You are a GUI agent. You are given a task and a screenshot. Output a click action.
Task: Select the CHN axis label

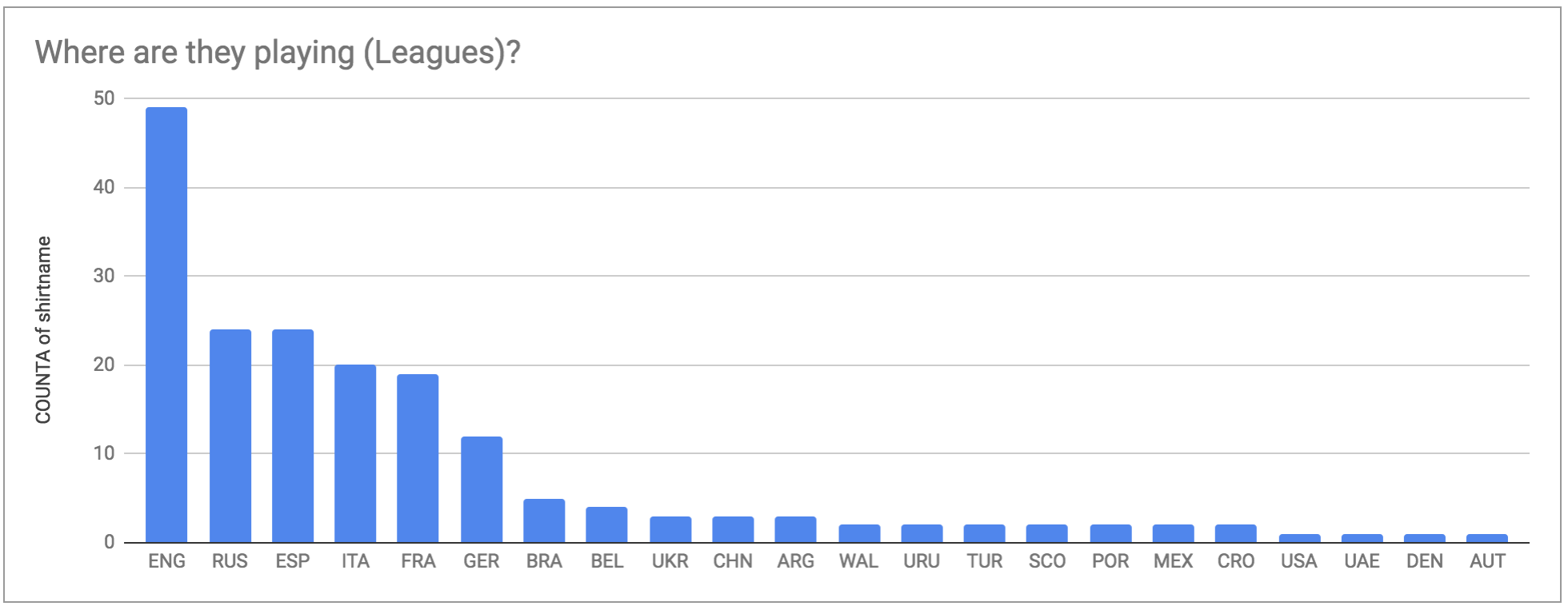[x=733, y=561]
